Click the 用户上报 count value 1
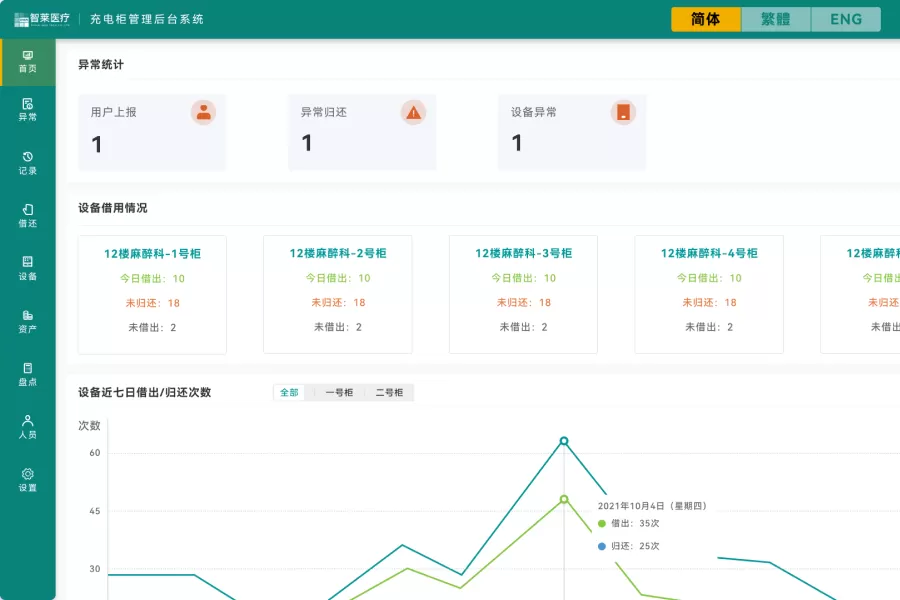 [x=97, y=144]
